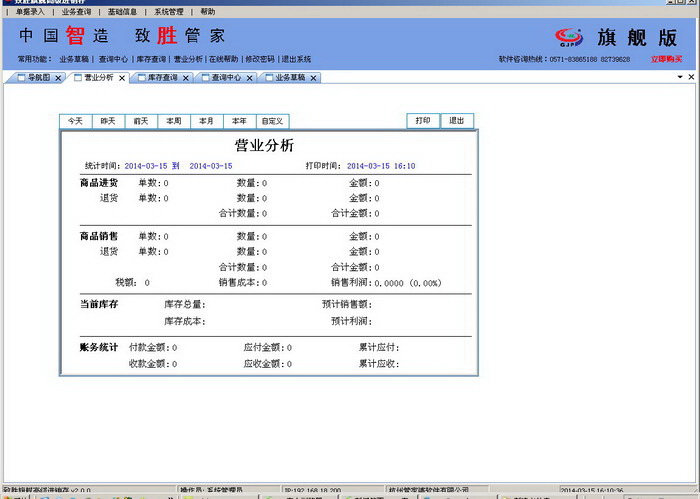The image size is (700, 499).
Task: Open the 业务查询 menu
Action: pyautogui.click(x=76, y=12)
